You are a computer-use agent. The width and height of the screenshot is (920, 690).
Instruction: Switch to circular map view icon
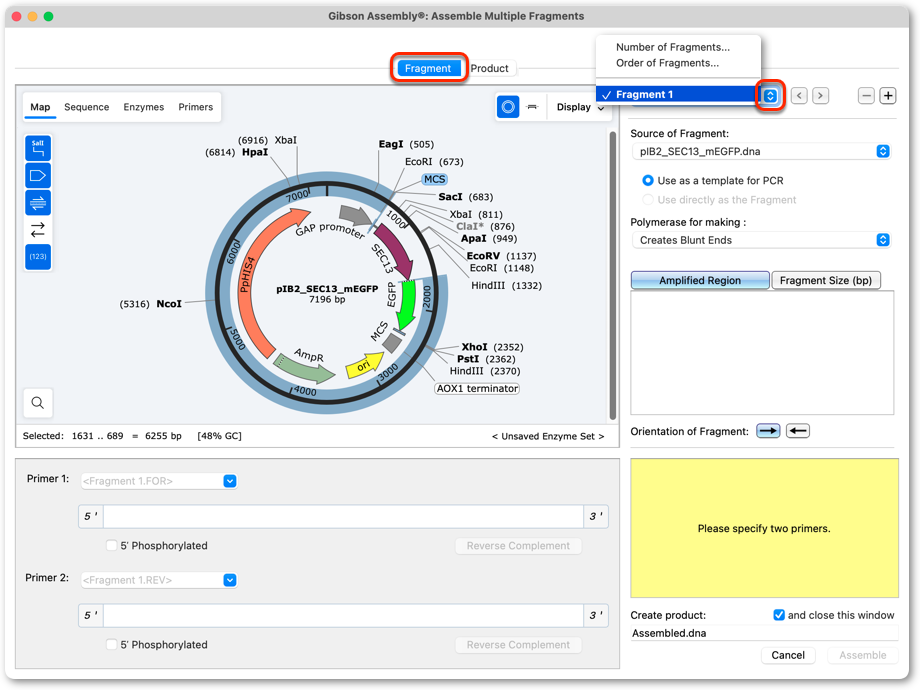pos(508,107)
